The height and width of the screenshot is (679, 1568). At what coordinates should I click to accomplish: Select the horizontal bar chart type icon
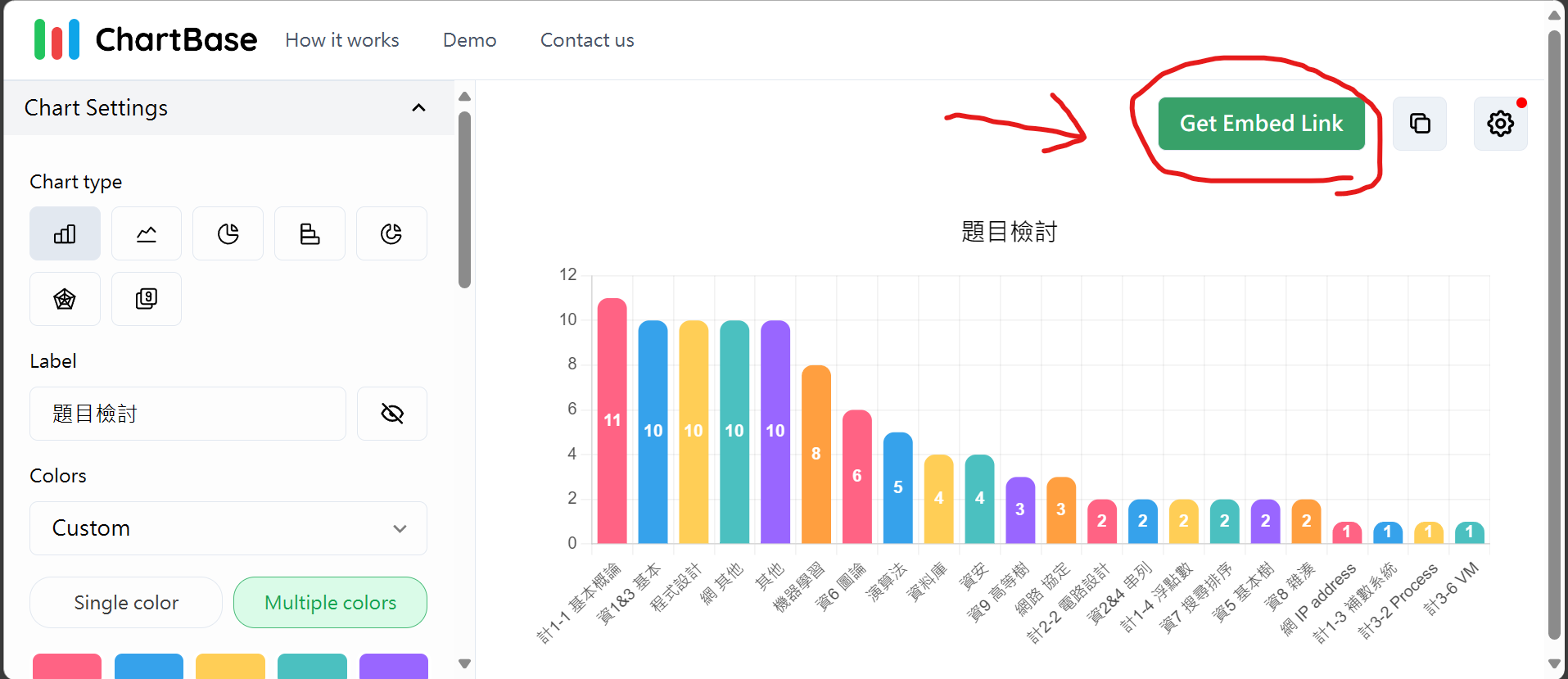(x=310, y=233)
